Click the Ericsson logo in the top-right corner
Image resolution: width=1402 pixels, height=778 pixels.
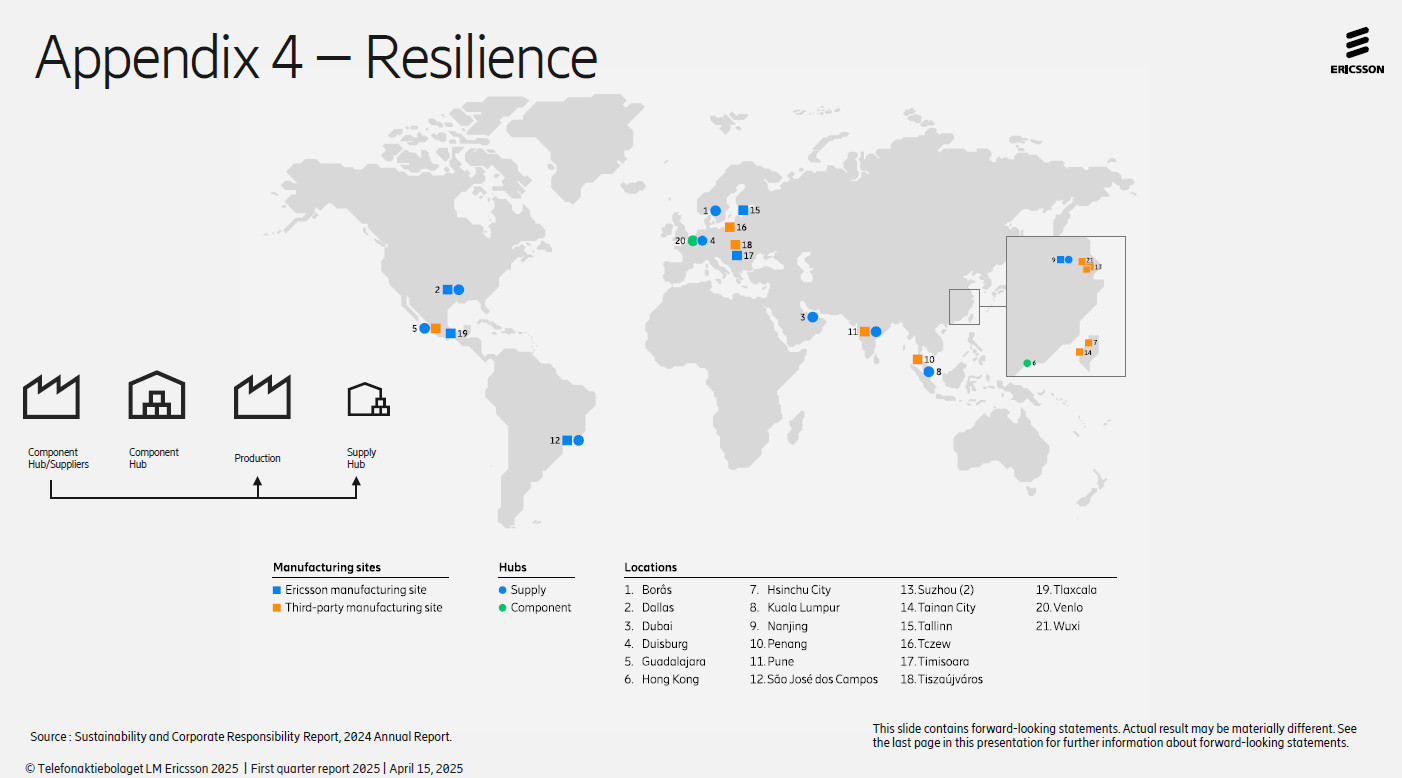tap(1357, 51)
